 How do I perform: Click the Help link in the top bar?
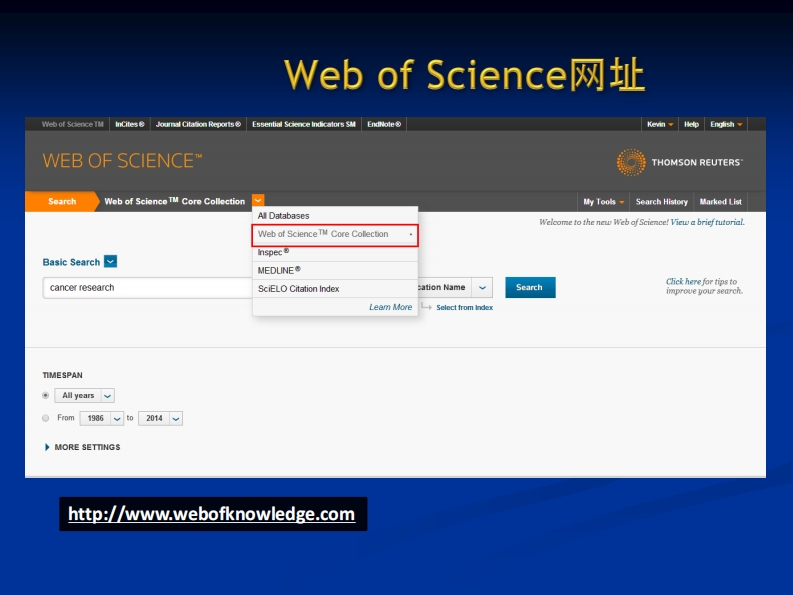[691, 124]
